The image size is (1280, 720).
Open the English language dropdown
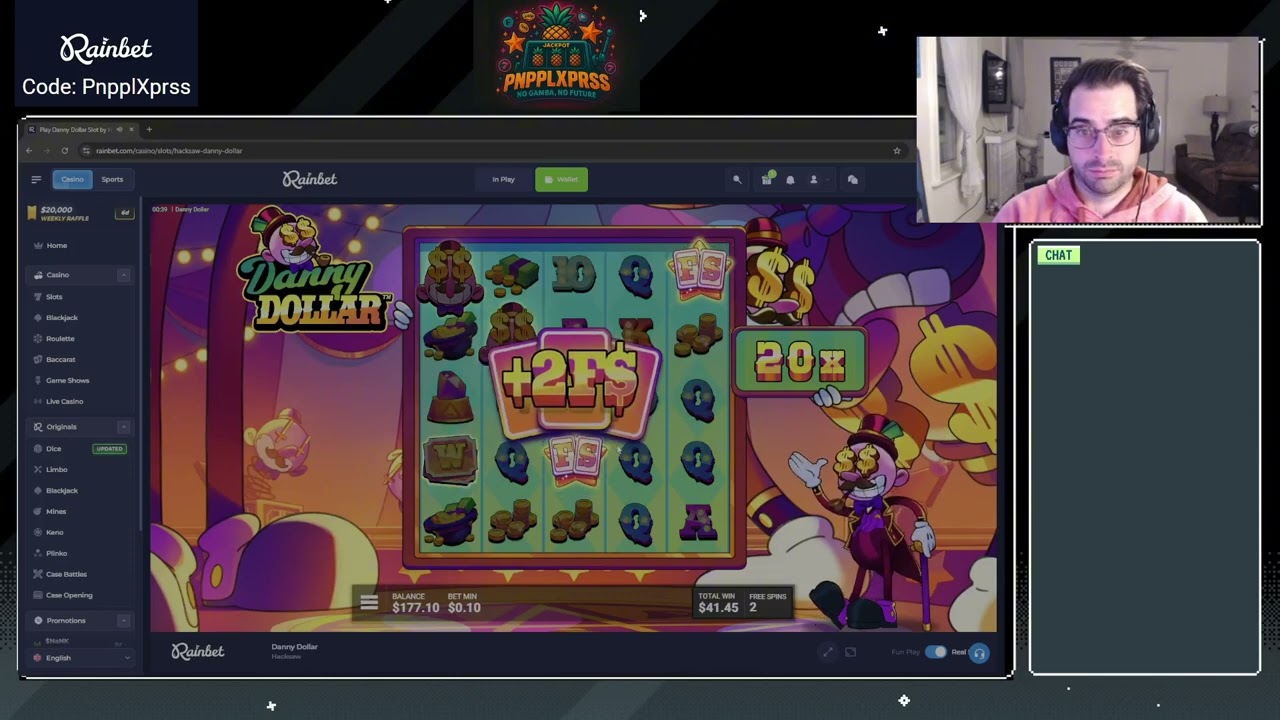(81, 658)
